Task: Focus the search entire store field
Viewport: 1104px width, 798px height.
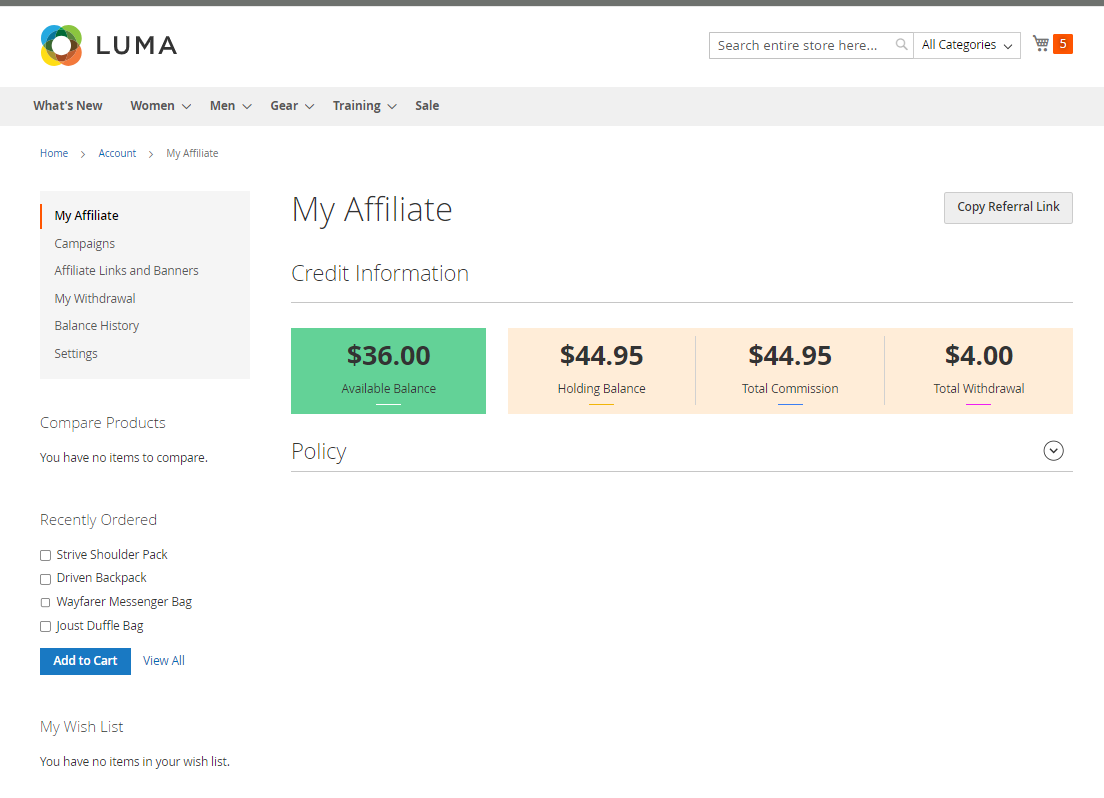Action: click(x=800, y=45)
